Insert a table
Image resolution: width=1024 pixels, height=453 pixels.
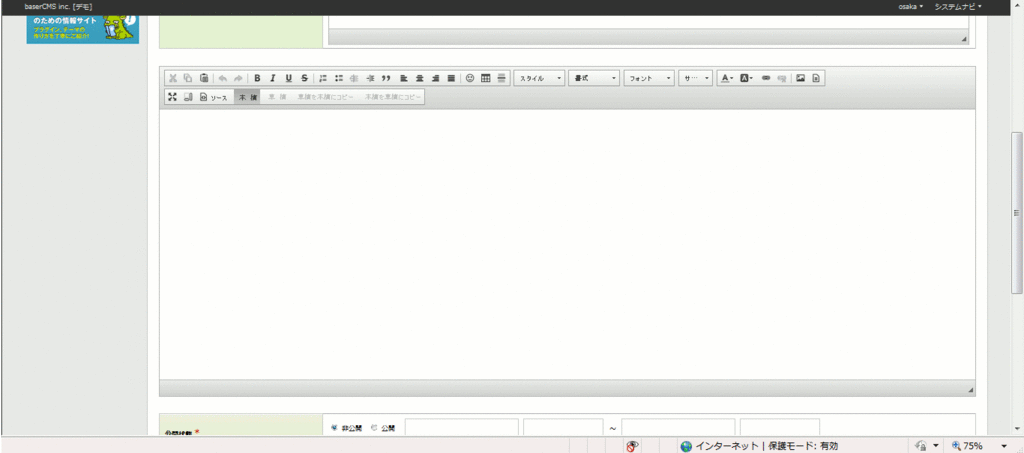486,78
